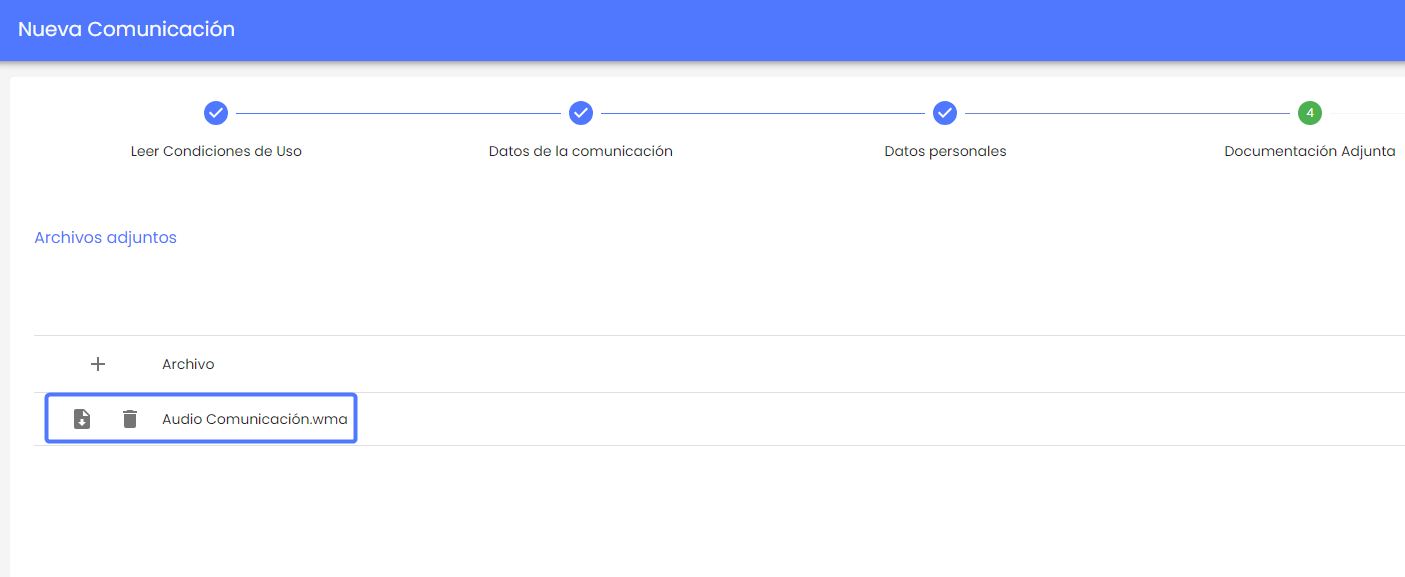Click the step one checkmark circle
The width and height of the screenshot is (1405, 577).
[x=216, y=113]
